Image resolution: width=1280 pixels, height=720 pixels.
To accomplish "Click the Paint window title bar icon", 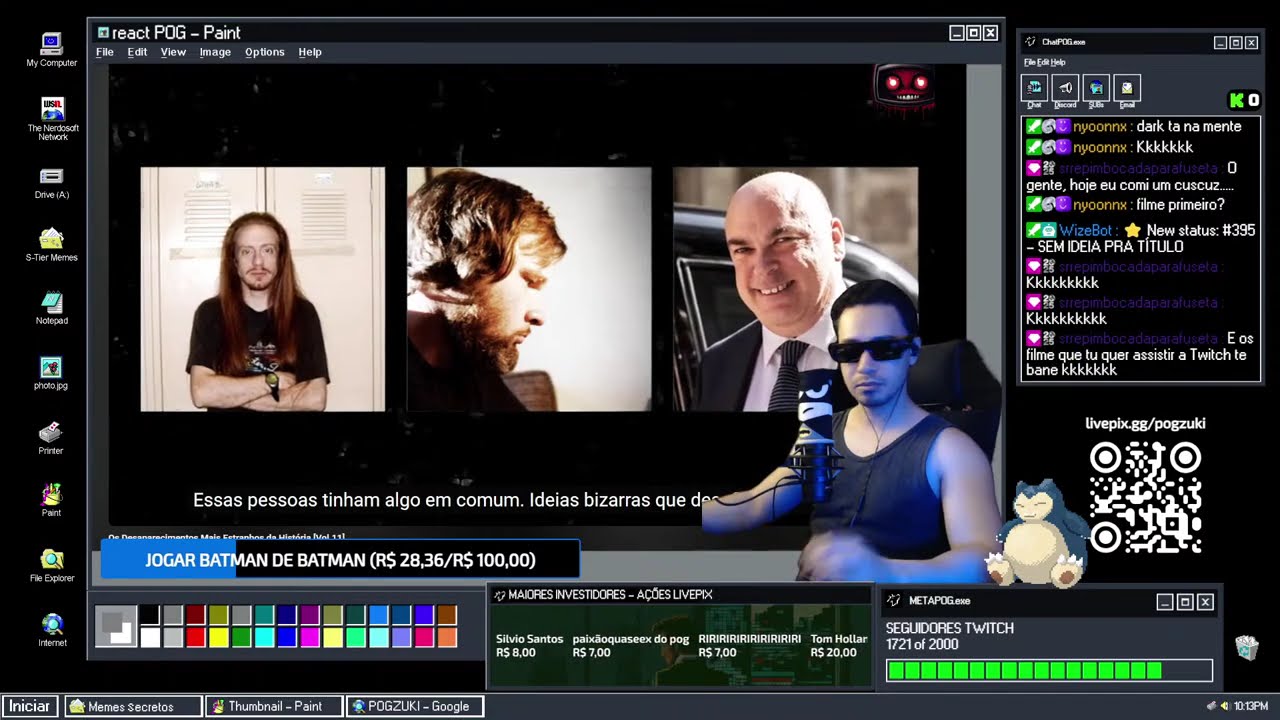I will [103, 33].
